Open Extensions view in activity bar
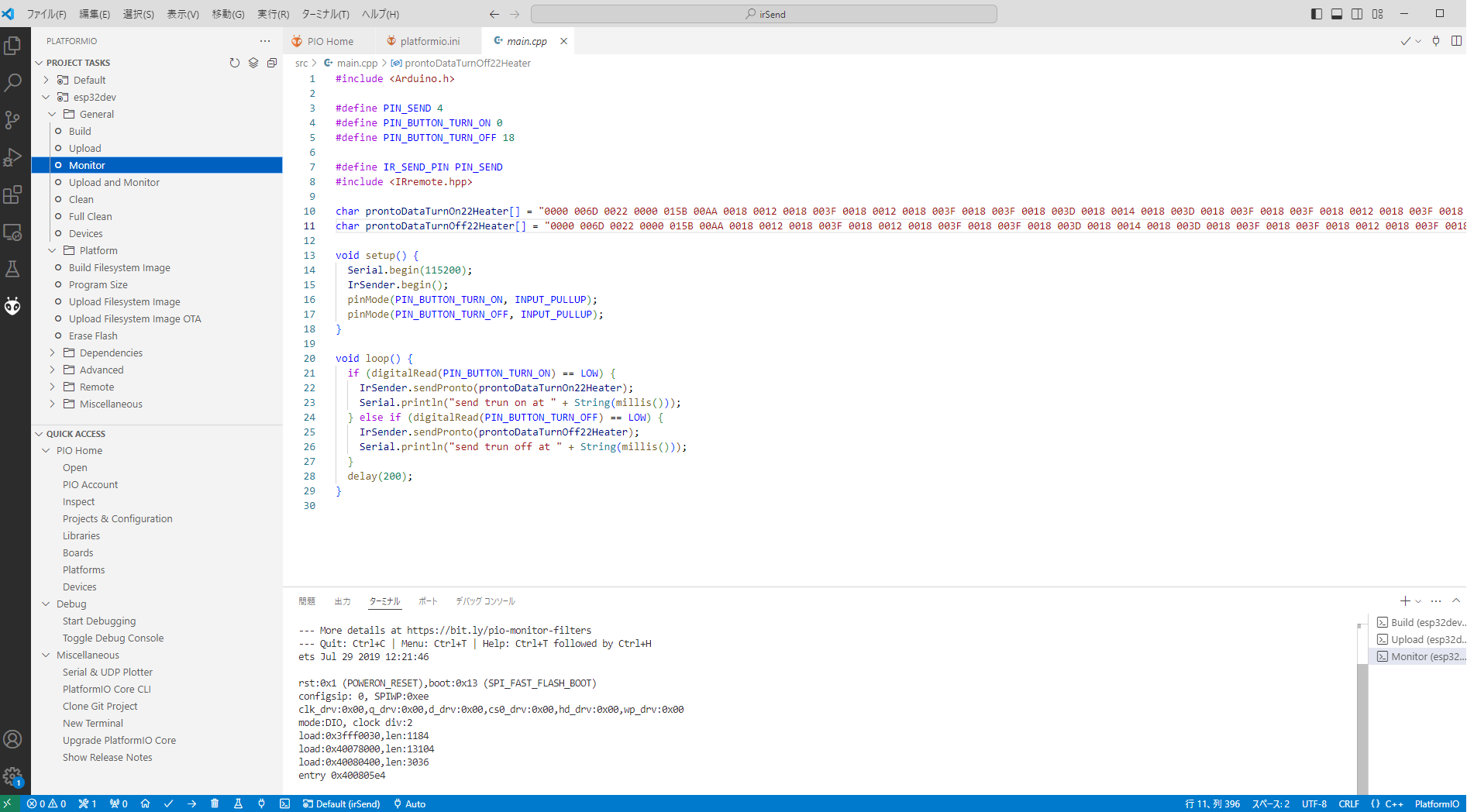 [x=12, y=194]
